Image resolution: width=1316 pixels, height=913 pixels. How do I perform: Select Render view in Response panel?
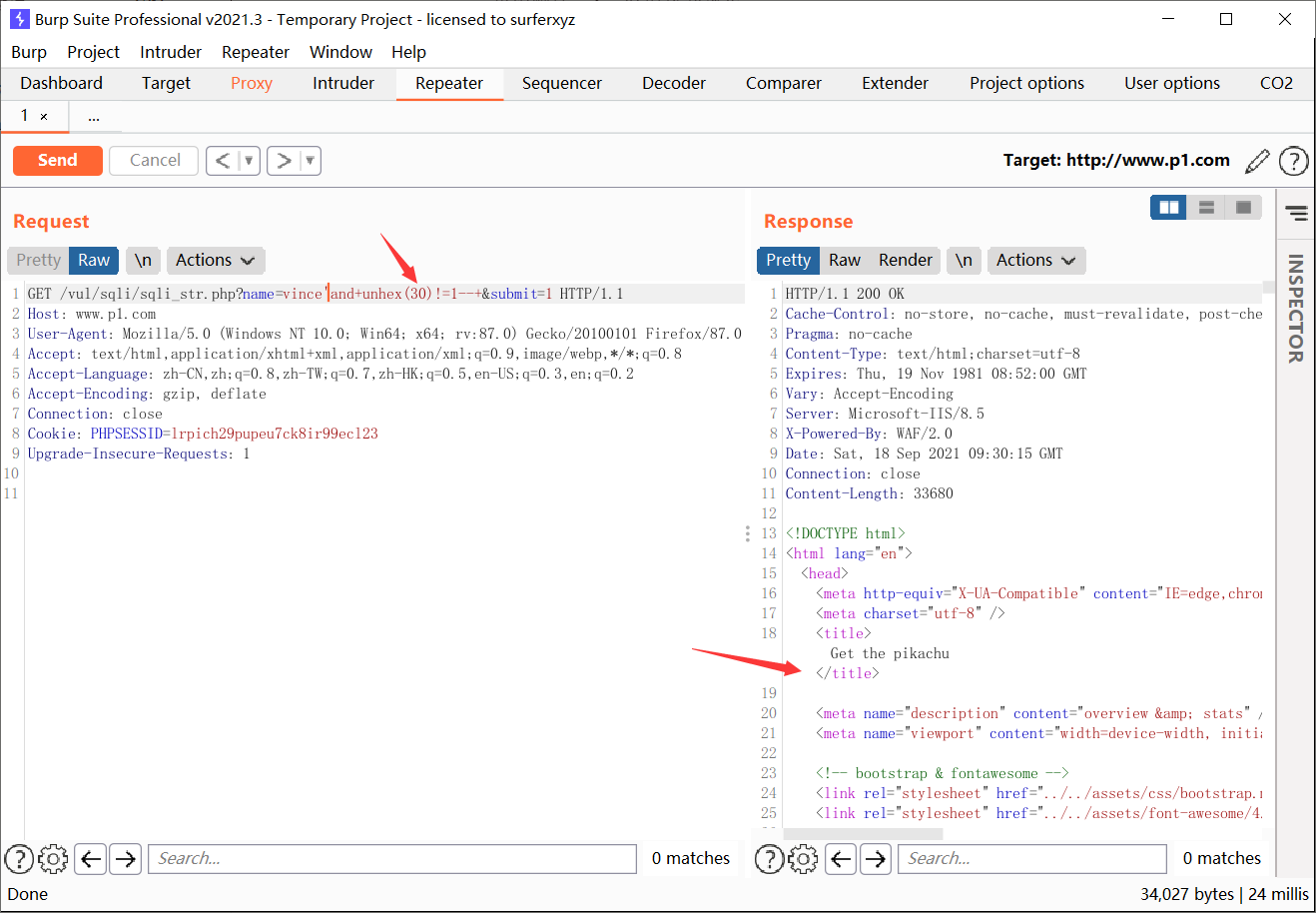905,260
